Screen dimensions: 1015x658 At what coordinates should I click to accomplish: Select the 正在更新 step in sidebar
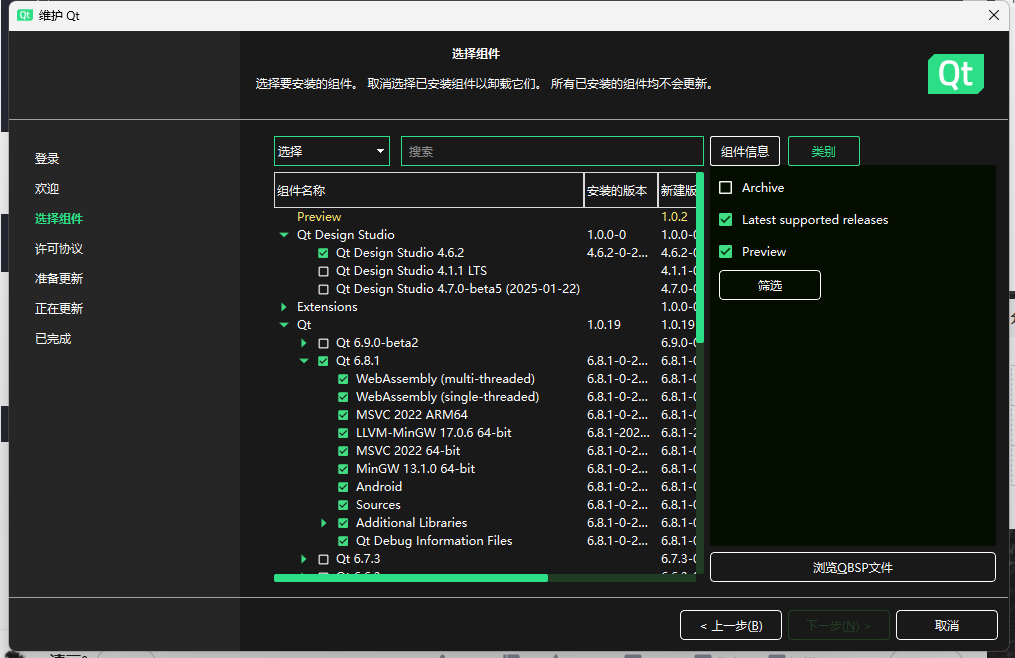(x=59, y=309)
